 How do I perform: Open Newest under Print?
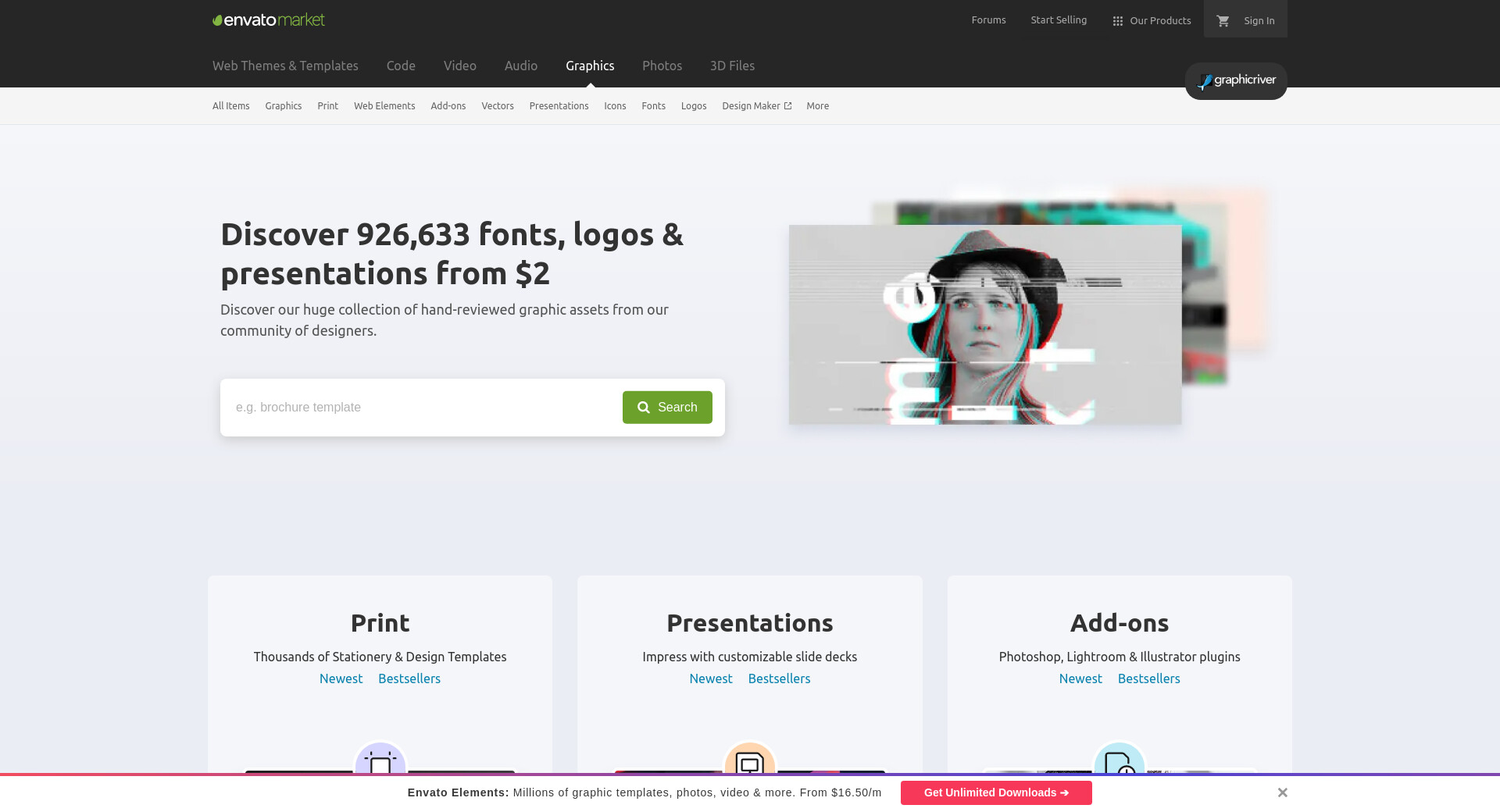(341, 678)
